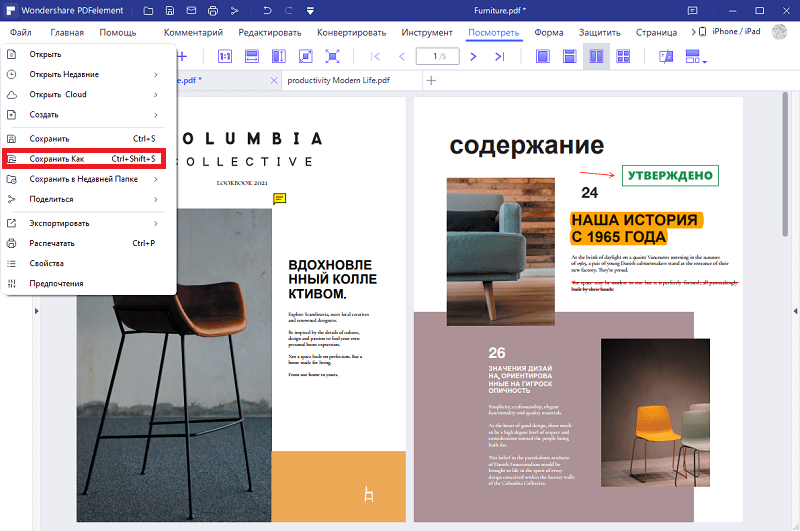Go to the previous page

pos(402,56)
